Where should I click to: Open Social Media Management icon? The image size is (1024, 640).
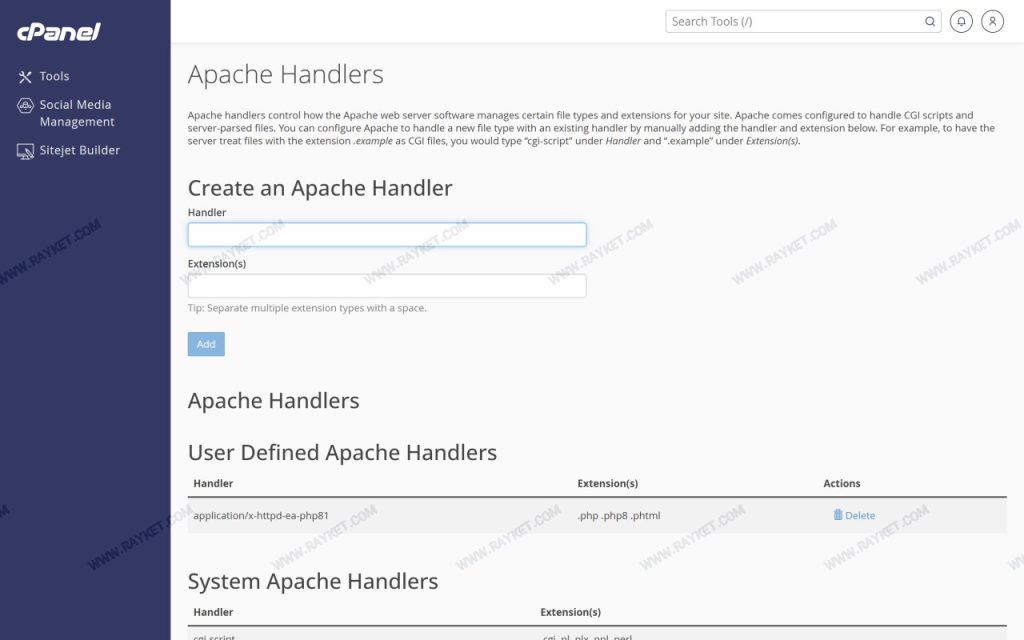pos(25,105)
